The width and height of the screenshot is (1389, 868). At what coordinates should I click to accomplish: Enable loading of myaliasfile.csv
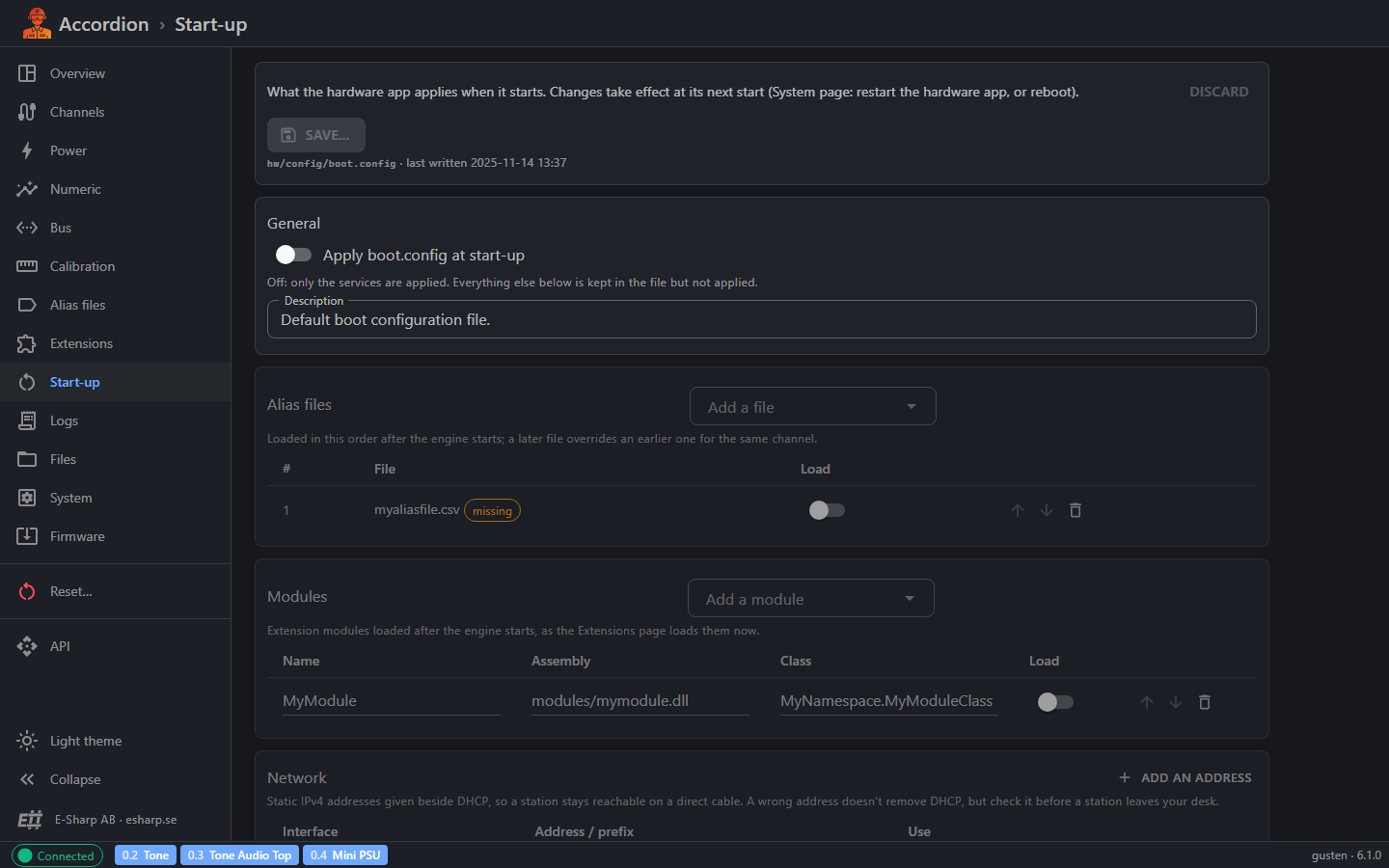coord(827,510)
